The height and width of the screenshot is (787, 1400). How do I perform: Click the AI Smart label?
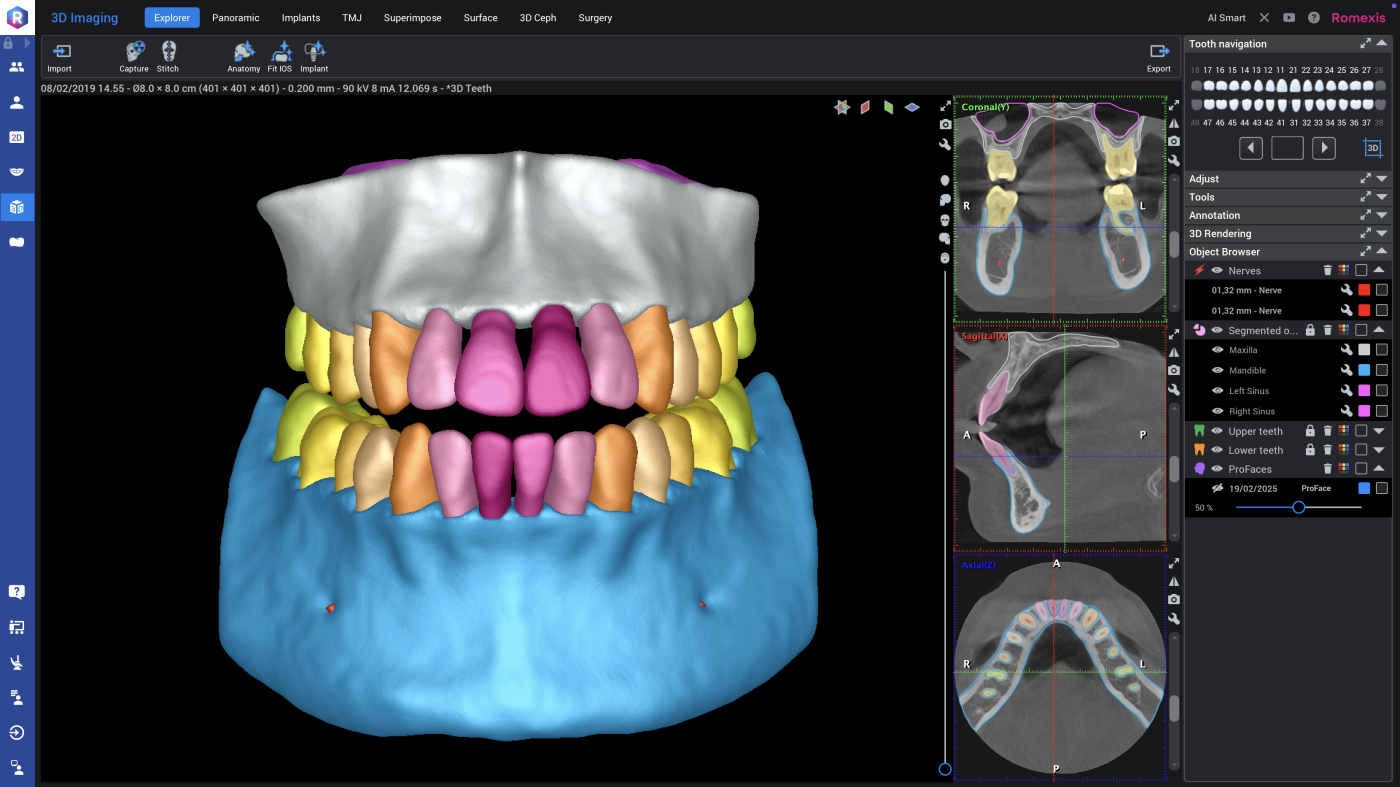click(x=1226, y=18)
